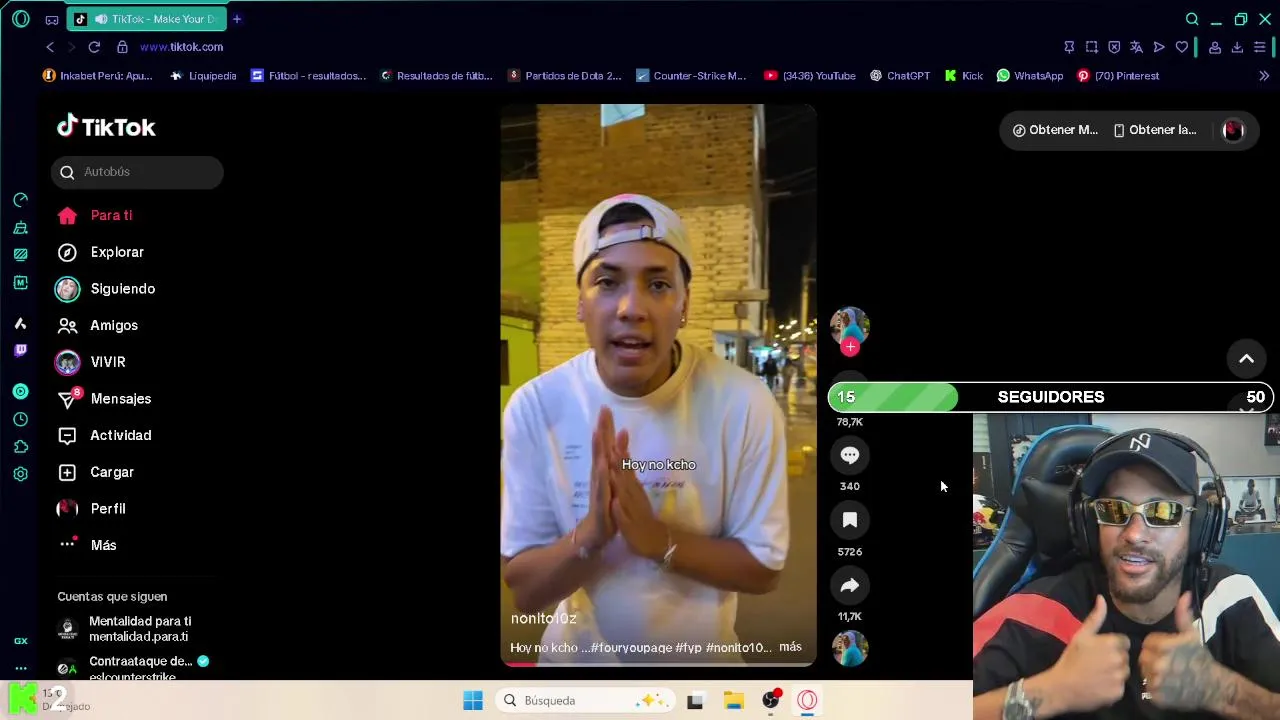Click the translate page icon
1280x720 pixels.
pyautogui.click(x=1136, y=47)
